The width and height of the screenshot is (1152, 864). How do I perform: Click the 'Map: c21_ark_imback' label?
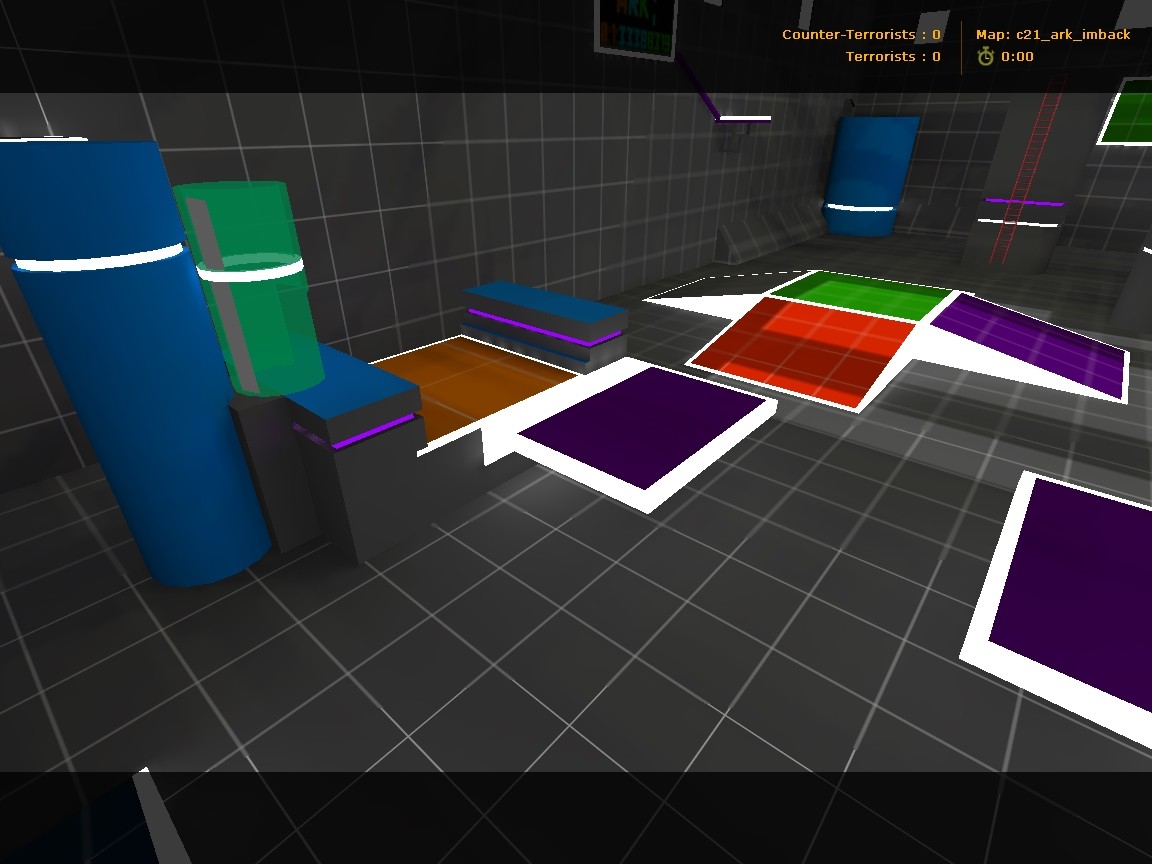(1053, 35)
